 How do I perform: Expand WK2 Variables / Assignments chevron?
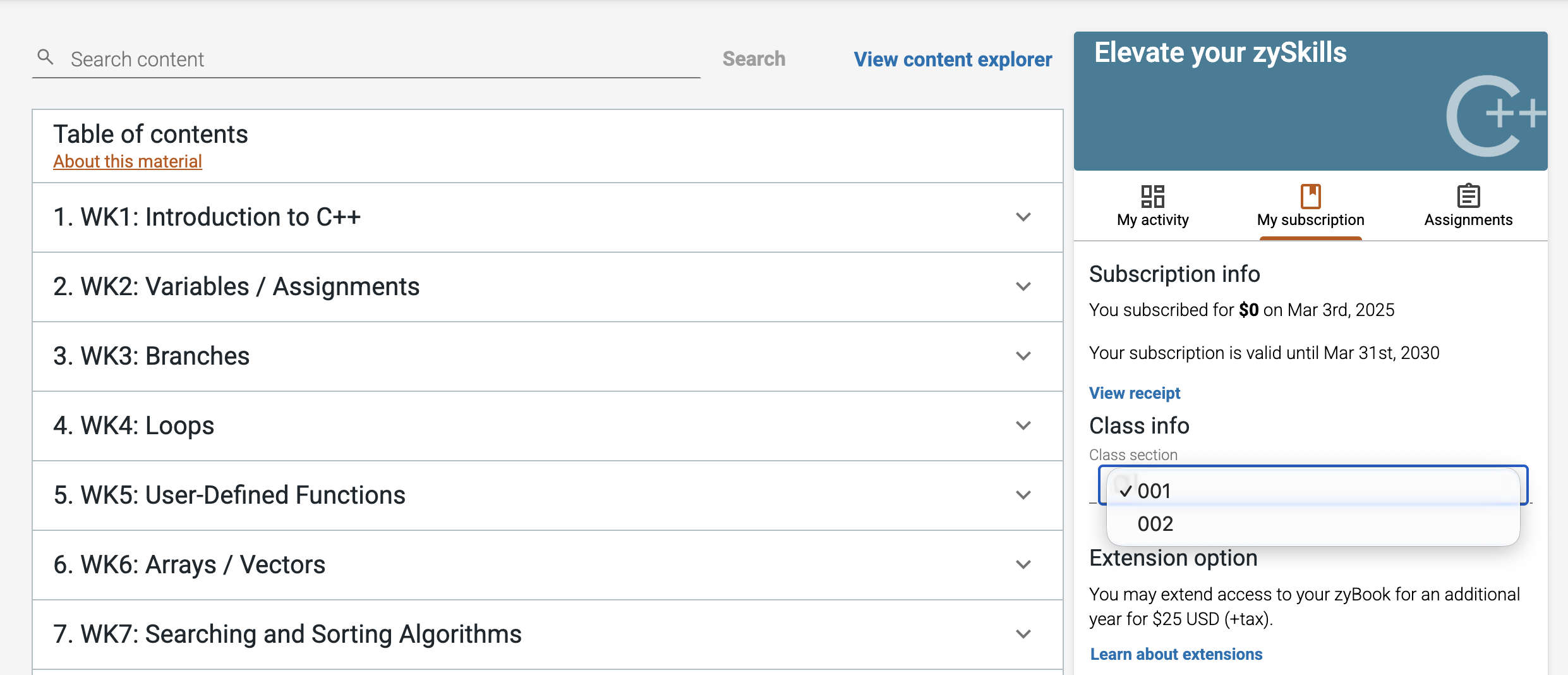(1023, 286)
